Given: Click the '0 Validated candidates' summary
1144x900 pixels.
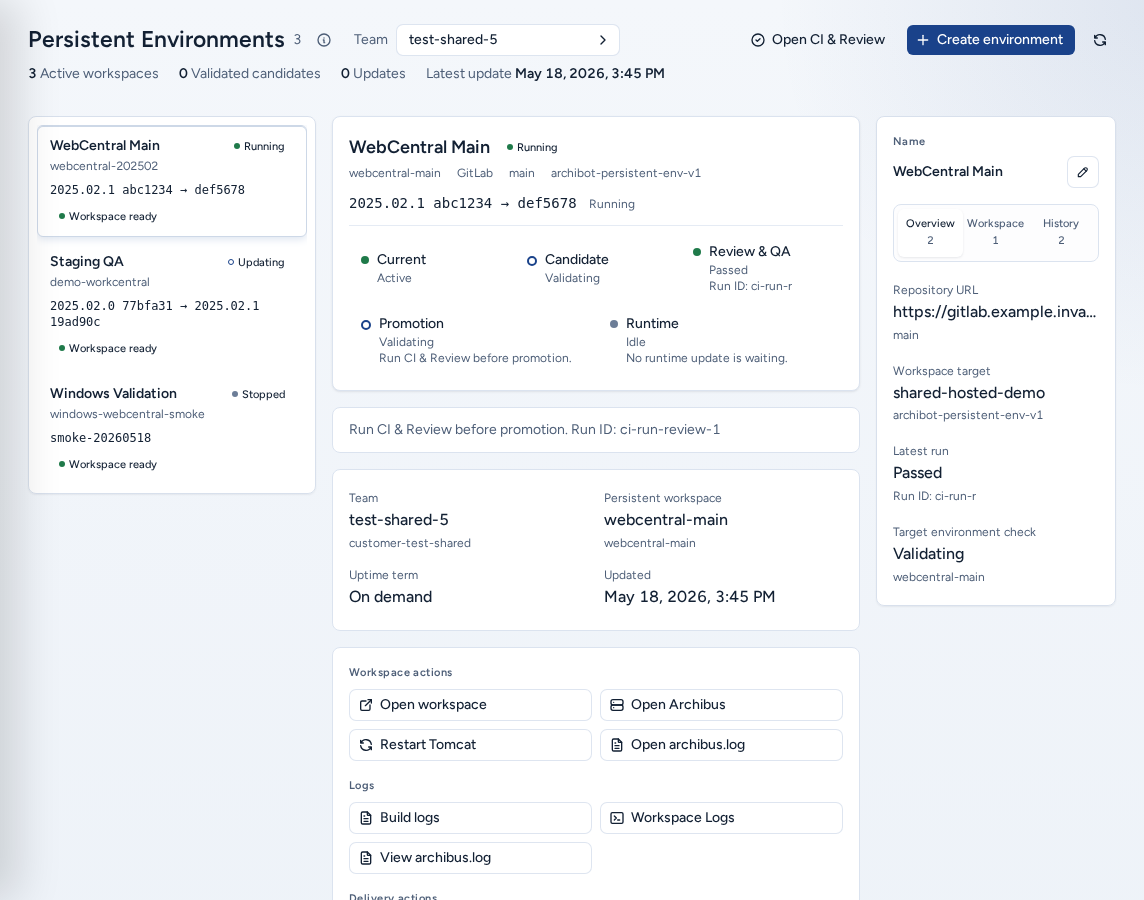Looking at the screenshot, I should click(250, 74).
